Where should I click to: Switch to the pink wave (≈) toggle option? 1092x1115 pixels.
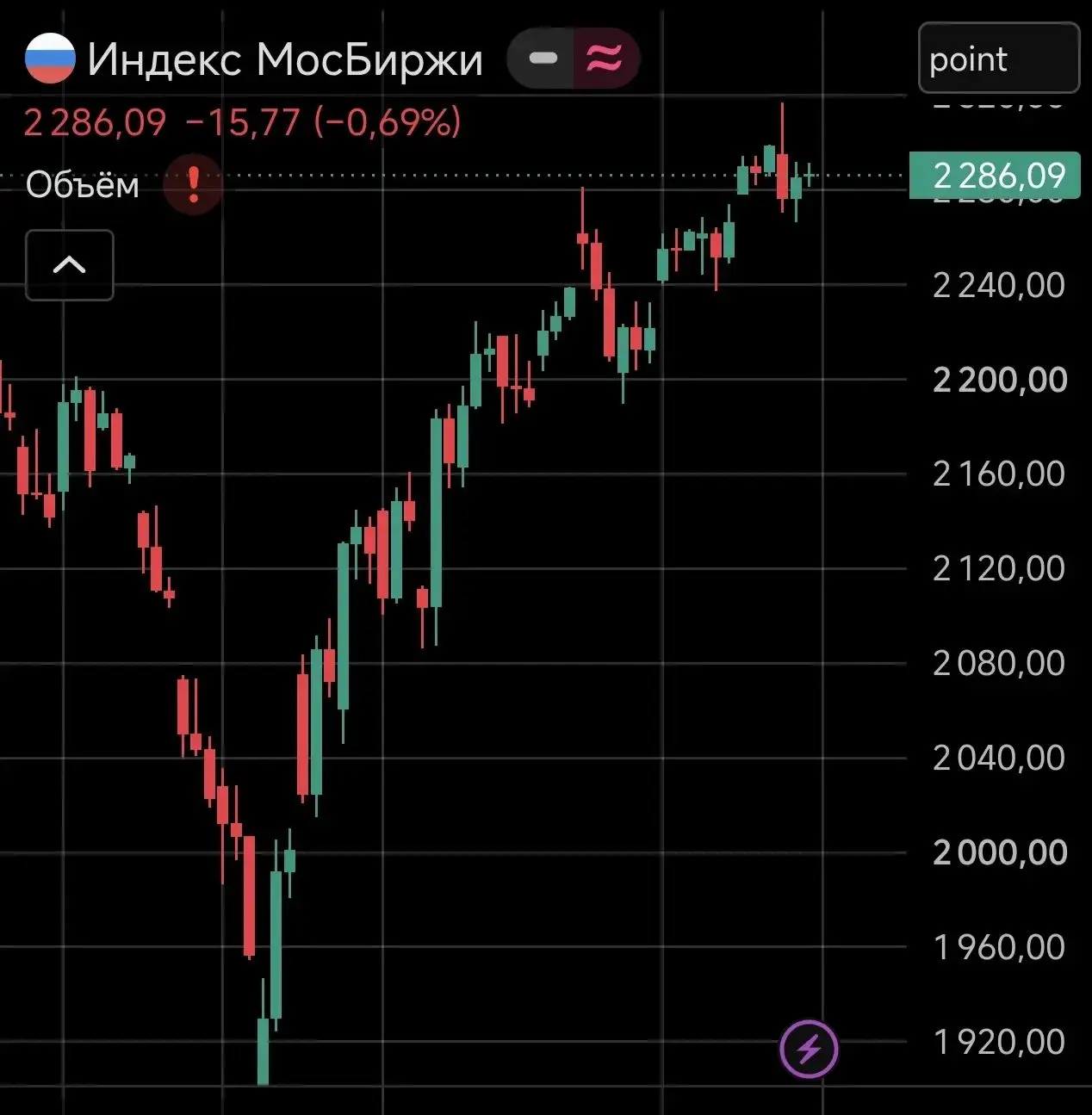[605, 59]
